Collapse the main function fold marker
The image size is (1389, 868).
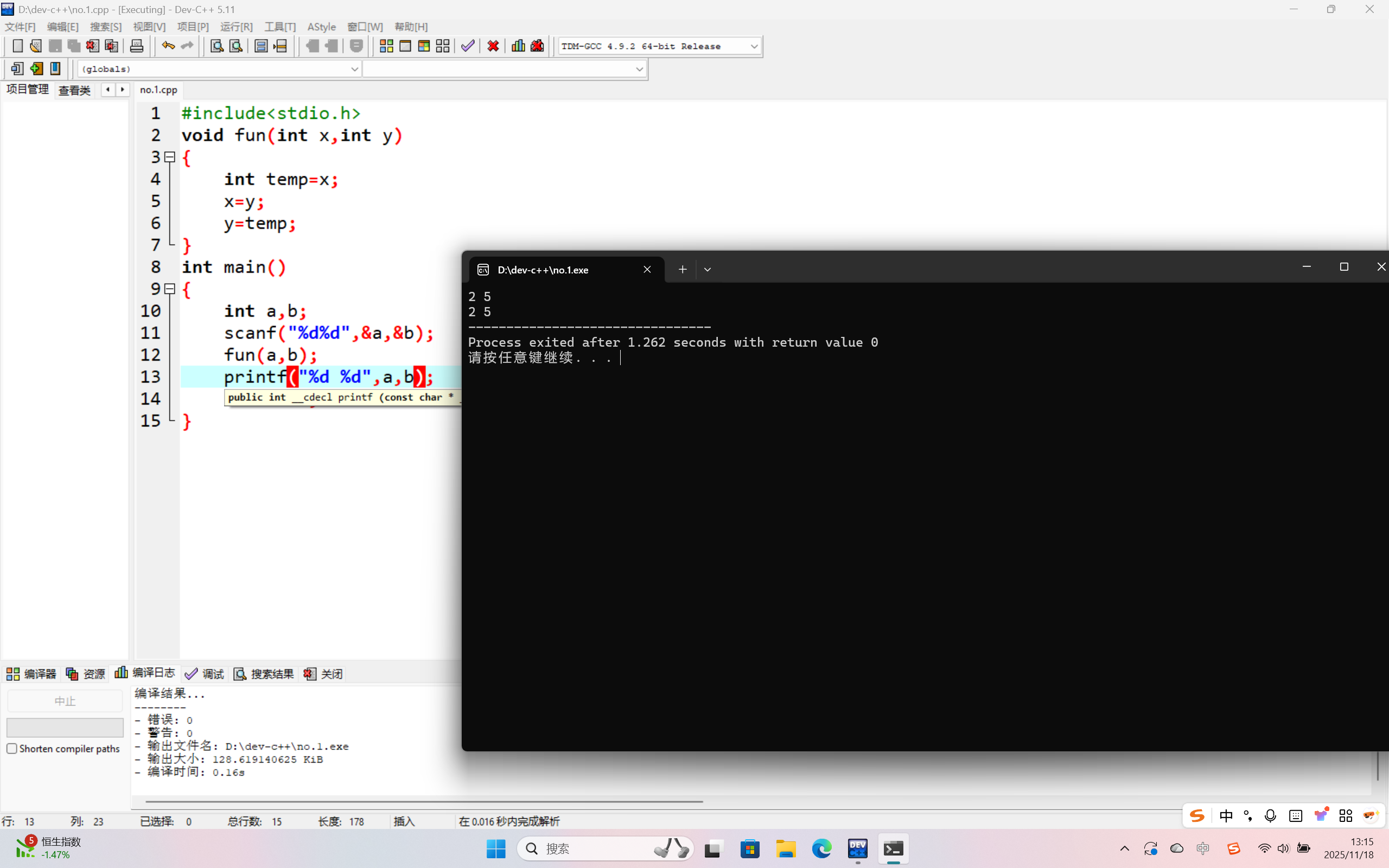click(x=170, y=289)
